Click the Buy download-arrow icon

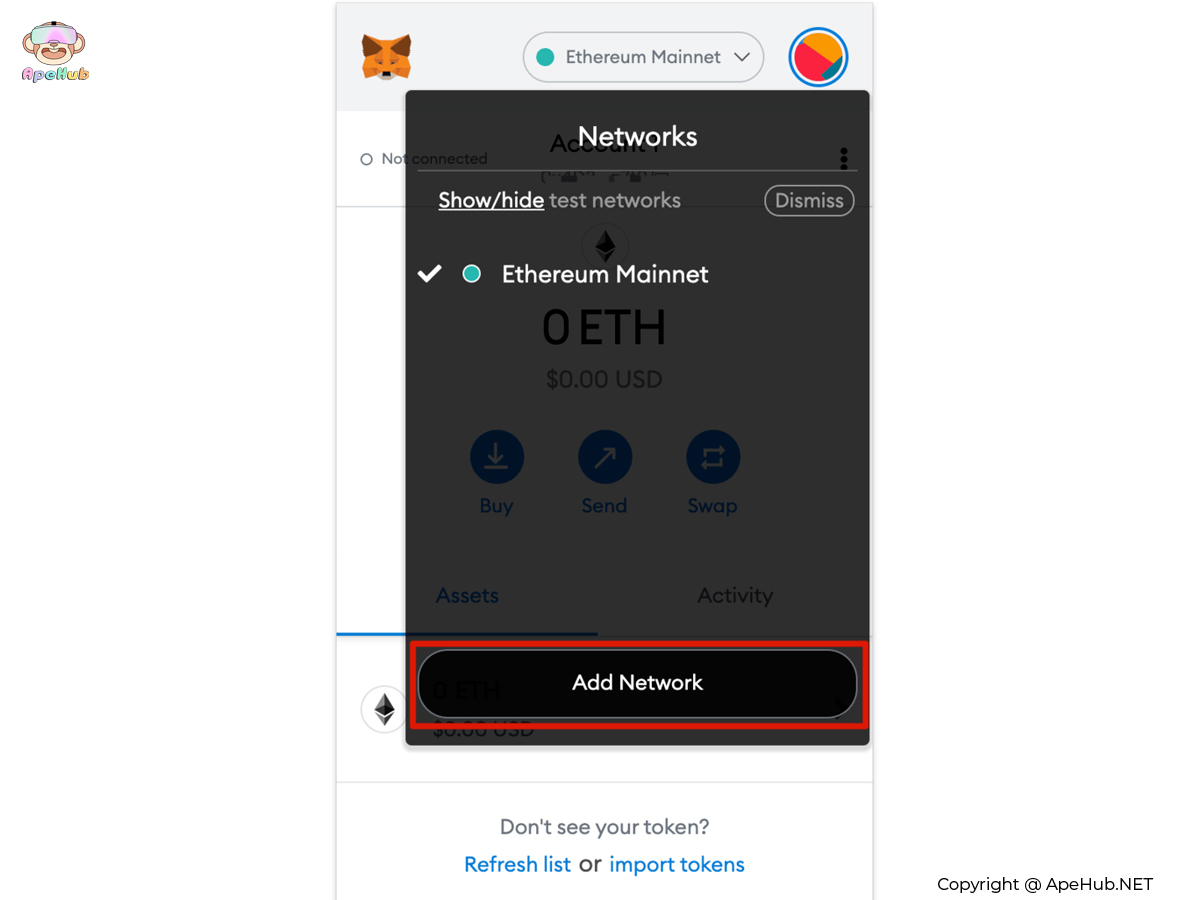pos(497,457)
